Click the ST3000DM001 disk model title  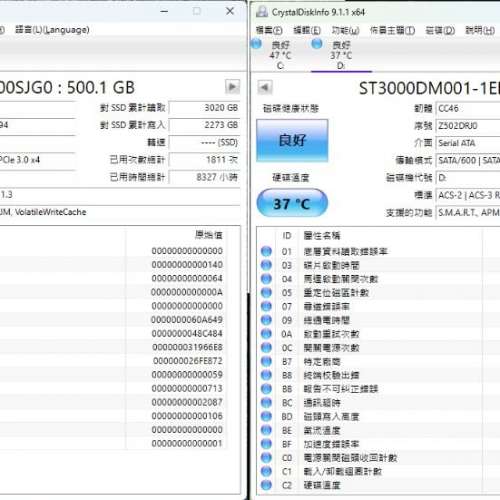tap(429, 89)
